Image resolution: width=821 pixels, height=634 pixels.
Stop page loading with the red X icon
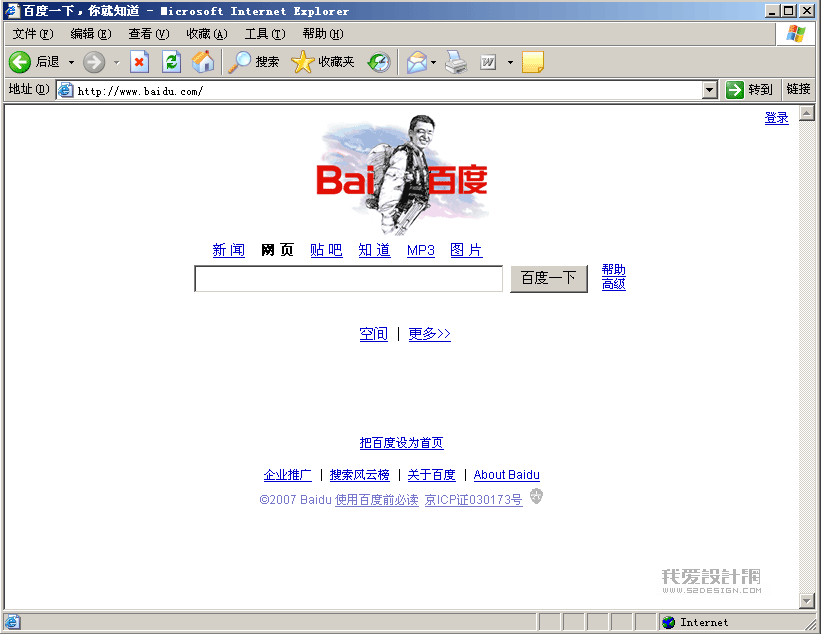[x=139, y=62]
